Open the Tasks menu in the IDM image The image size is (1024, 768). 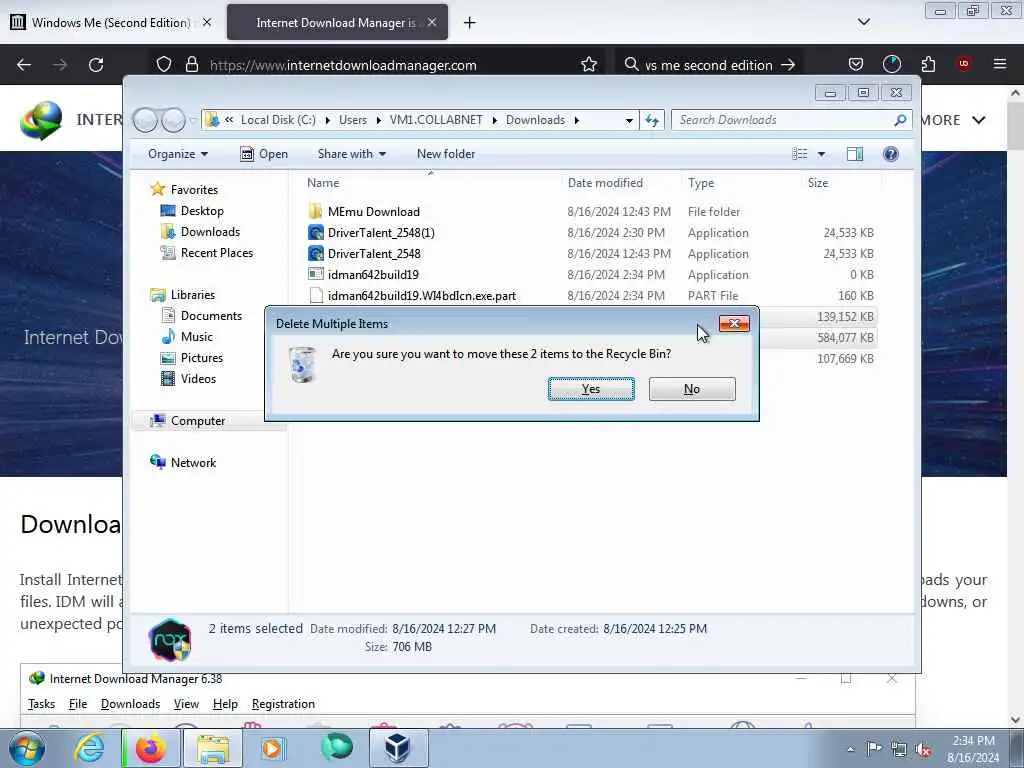click(41, 703)
